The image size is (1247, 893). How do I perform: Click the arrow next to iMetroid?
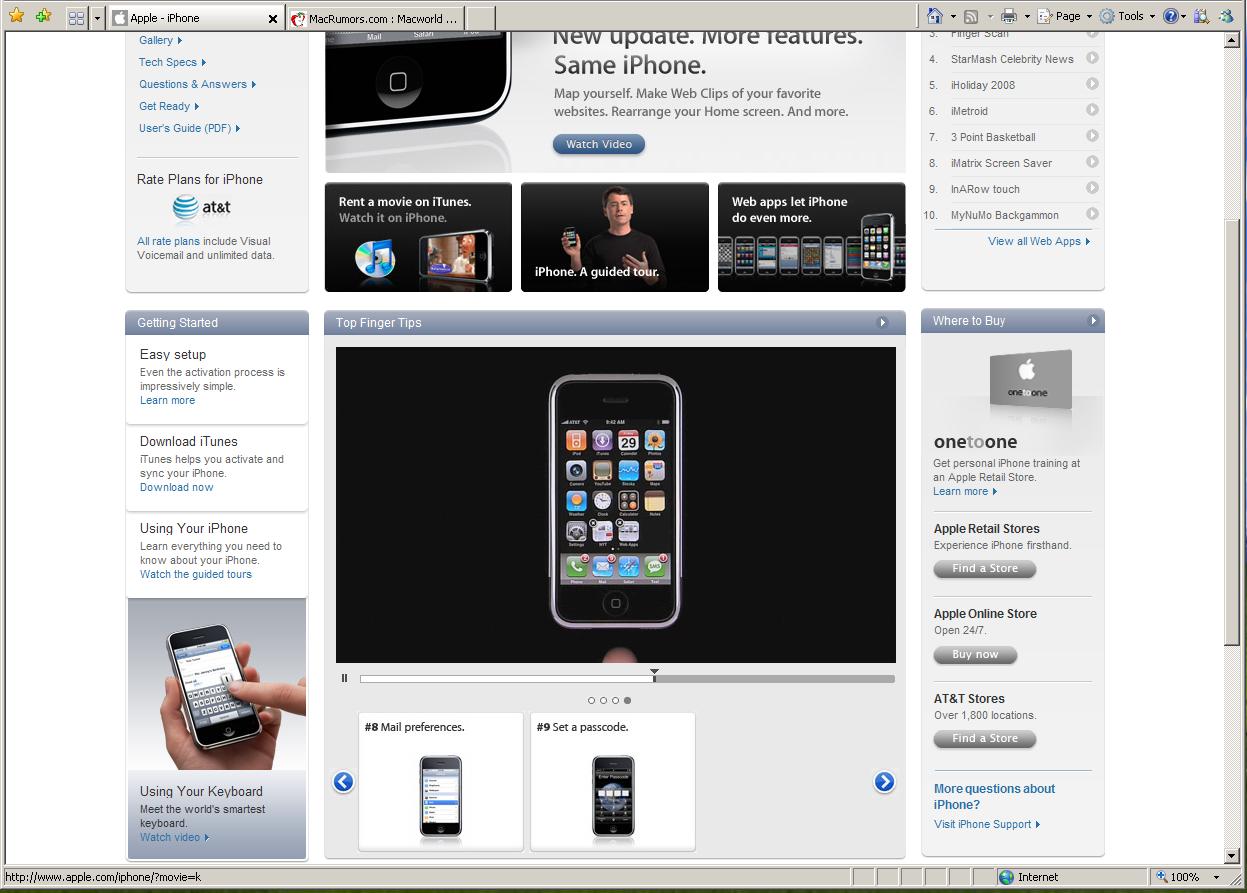coord(1092,110)
